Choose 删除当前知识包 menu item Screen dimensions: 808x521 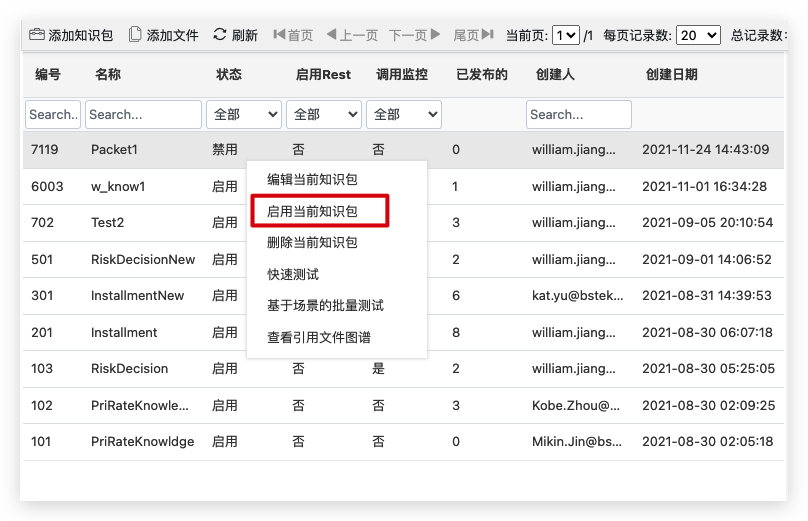click(x=312, y=242)
